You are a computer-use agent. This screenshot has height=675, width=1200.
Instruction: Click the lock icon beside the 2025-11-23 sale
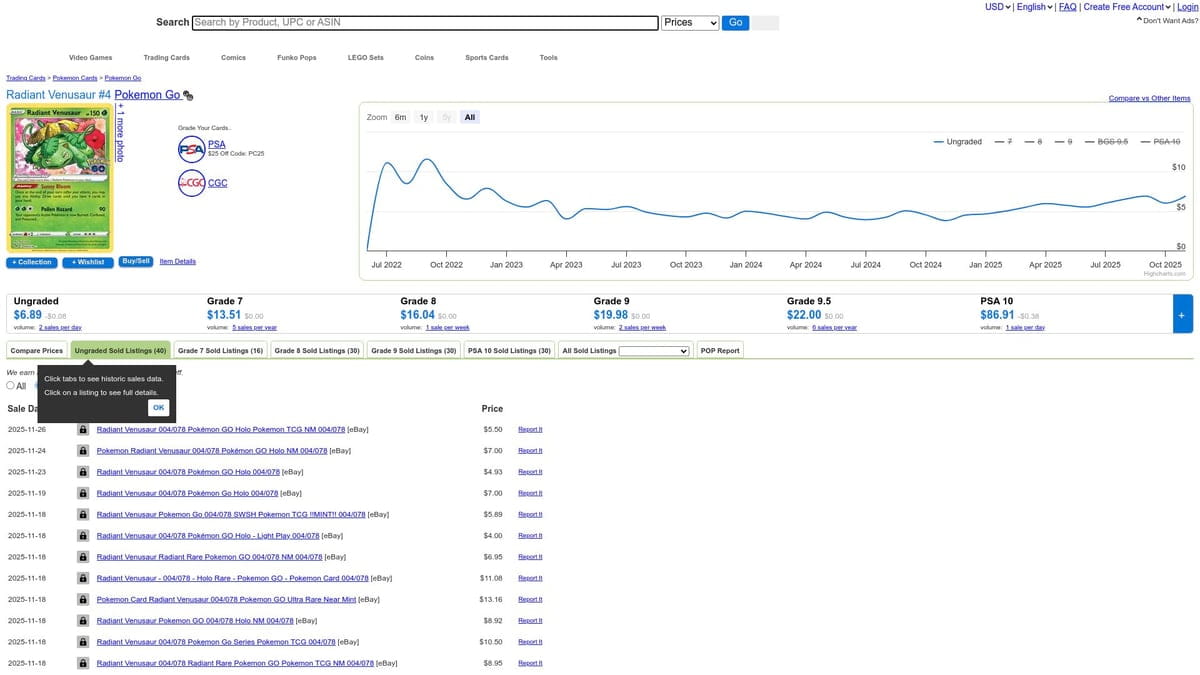point(83,472)
